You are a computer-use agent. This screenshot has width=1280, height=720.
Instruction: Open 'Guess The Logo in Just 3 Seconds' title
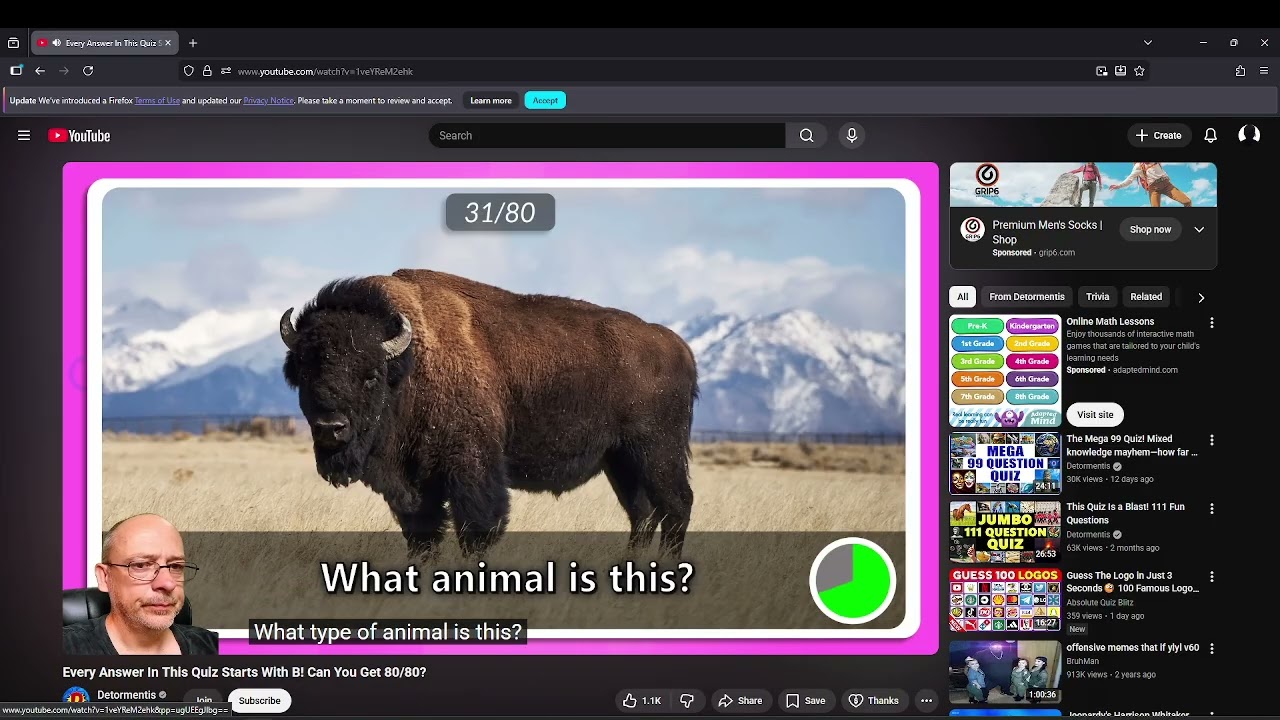pos(1132,582)
